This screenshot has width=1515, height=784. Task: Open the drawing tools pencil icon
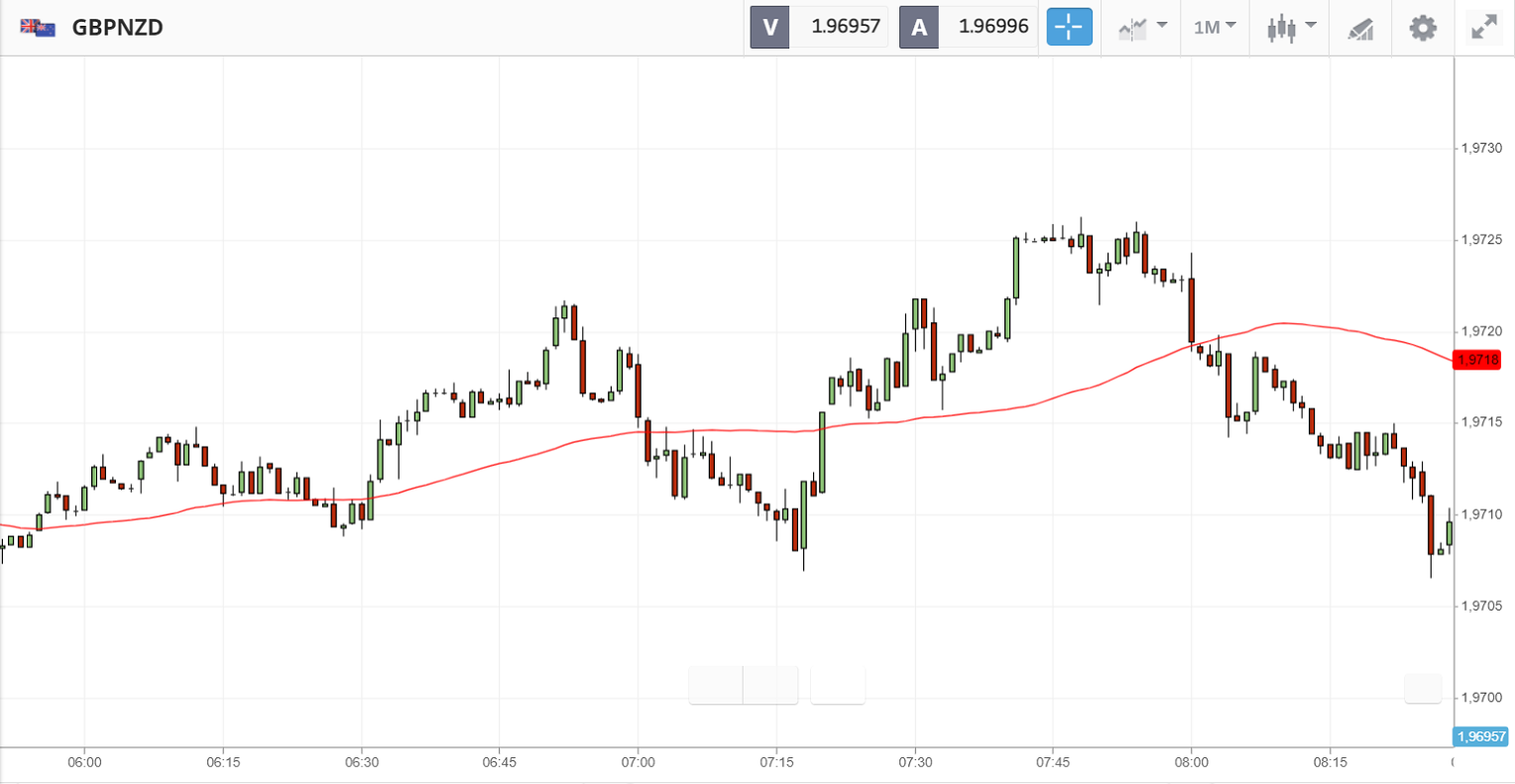1360,28
